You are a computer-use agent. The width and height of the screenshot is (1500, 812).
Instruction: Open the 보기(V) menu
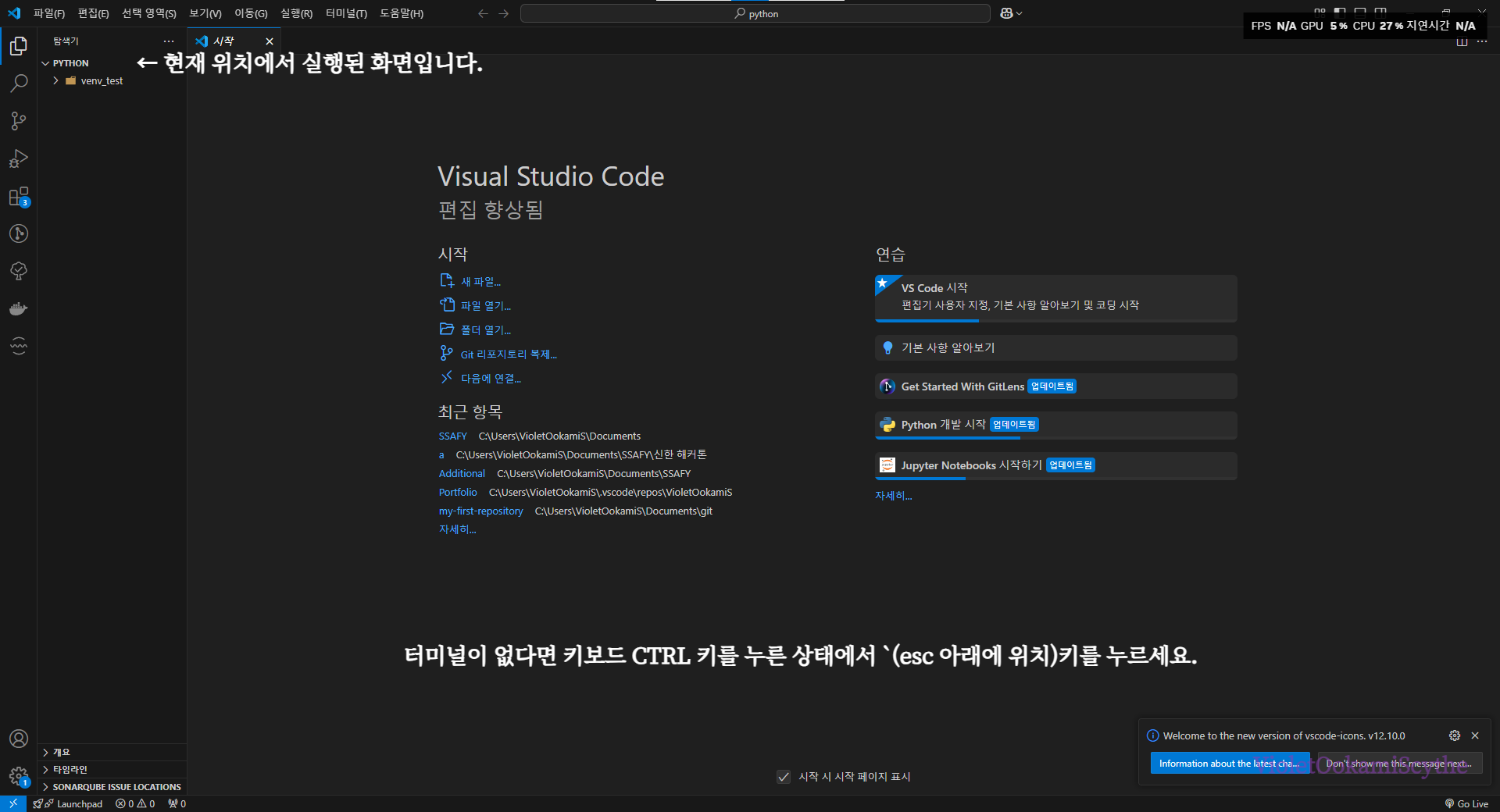click(205, 13)
